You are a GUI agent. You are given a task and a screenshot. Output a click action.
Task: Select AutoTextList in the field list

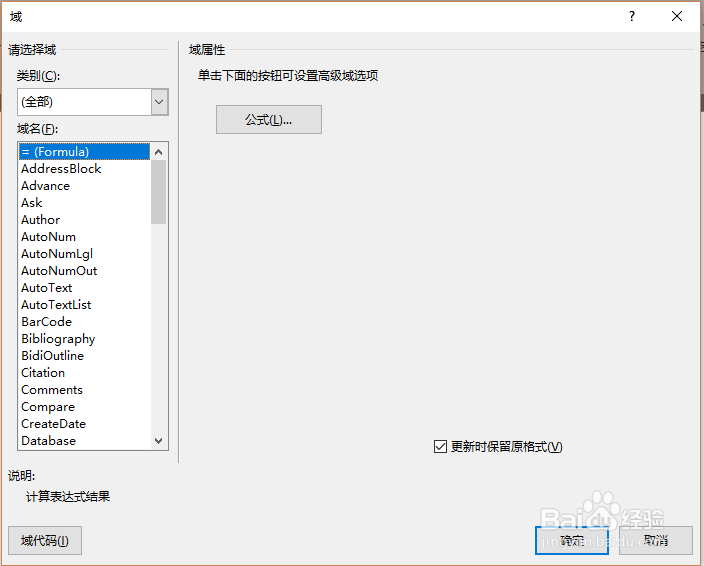click(x=84, y=305)
